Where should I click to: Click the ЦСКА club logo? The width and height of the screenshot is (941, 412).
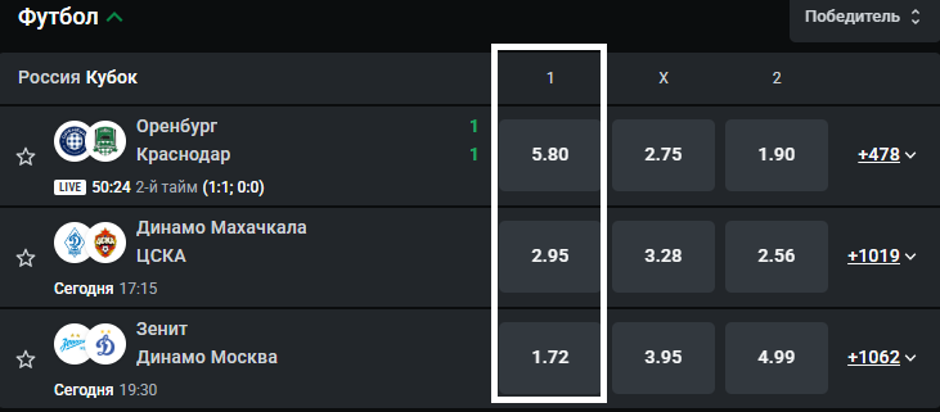coord(105,242)
